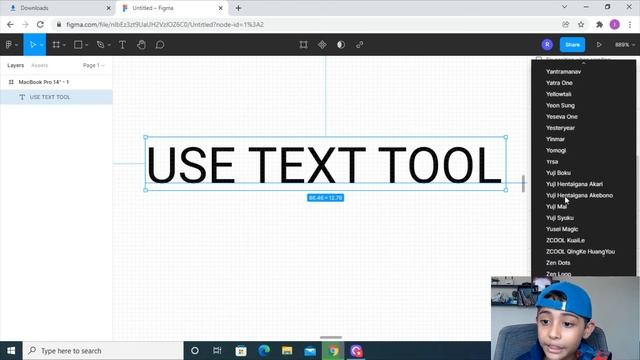Open the Page 1 dropdown
Screen dimensions: 640x360
coord(93,65)
